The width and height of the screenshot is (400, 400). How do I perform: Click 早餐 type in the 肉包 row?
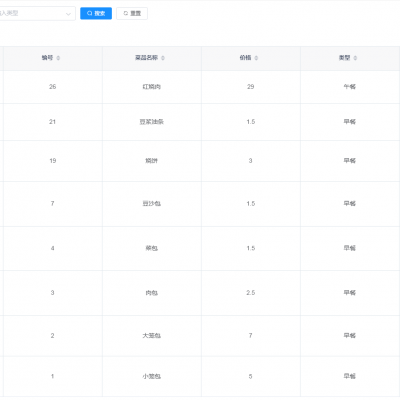pyautogui.click(x=350, y=293)
